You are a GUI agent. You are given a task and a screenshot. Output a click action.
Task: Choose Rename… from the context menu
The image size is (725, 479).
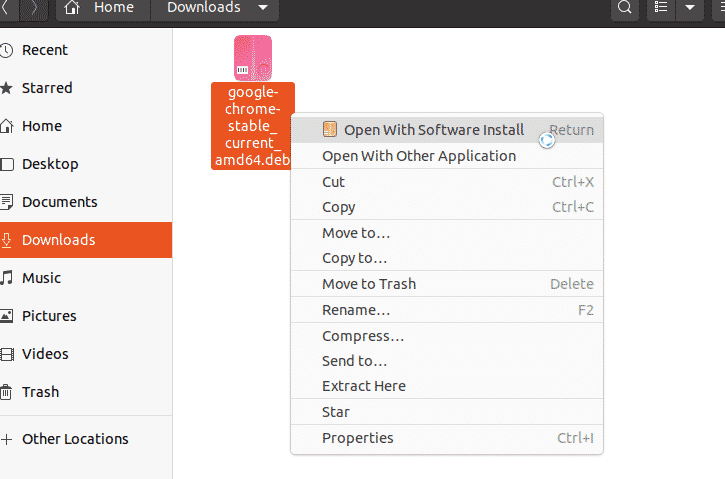coord(447,310)
